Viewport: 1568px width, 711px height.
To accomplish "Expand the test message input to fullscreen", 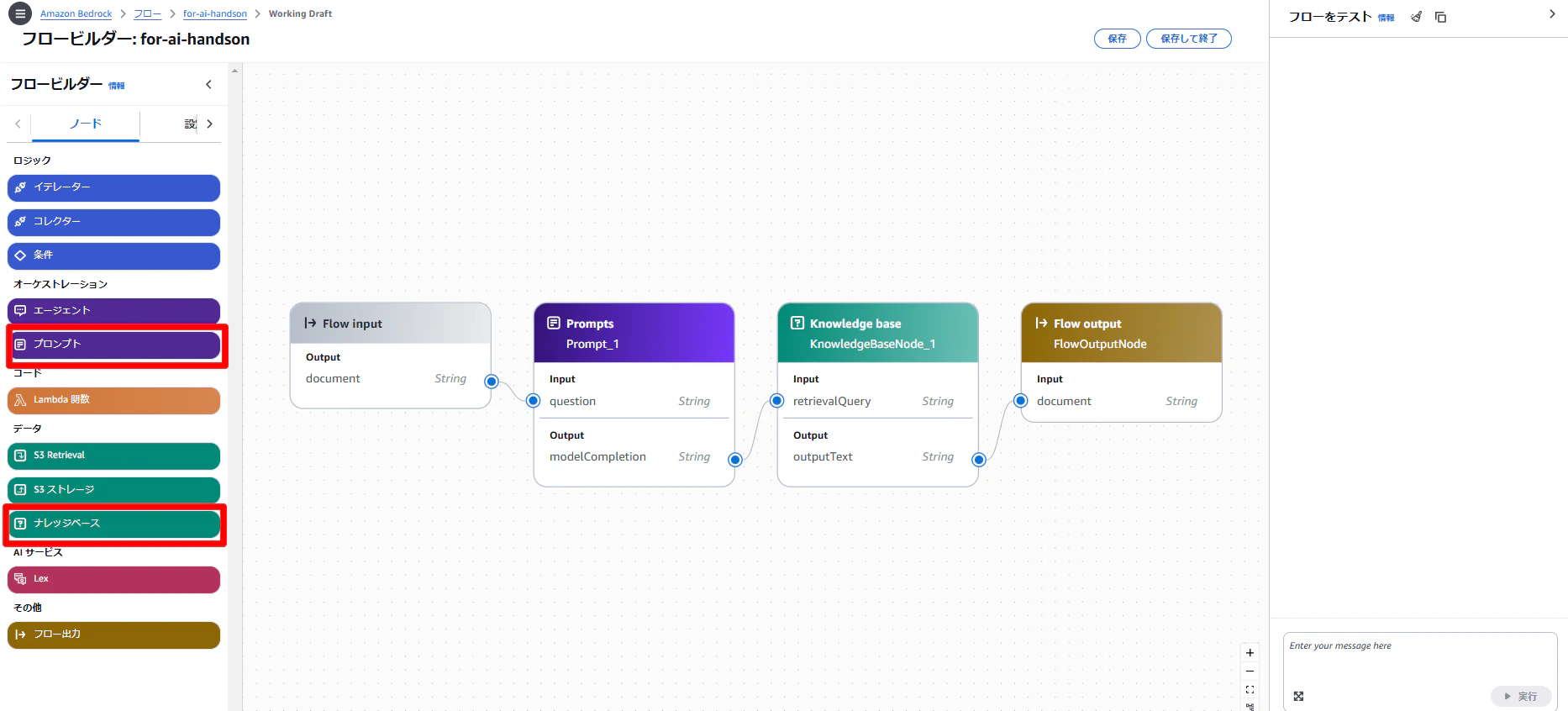I will 1298,696.
